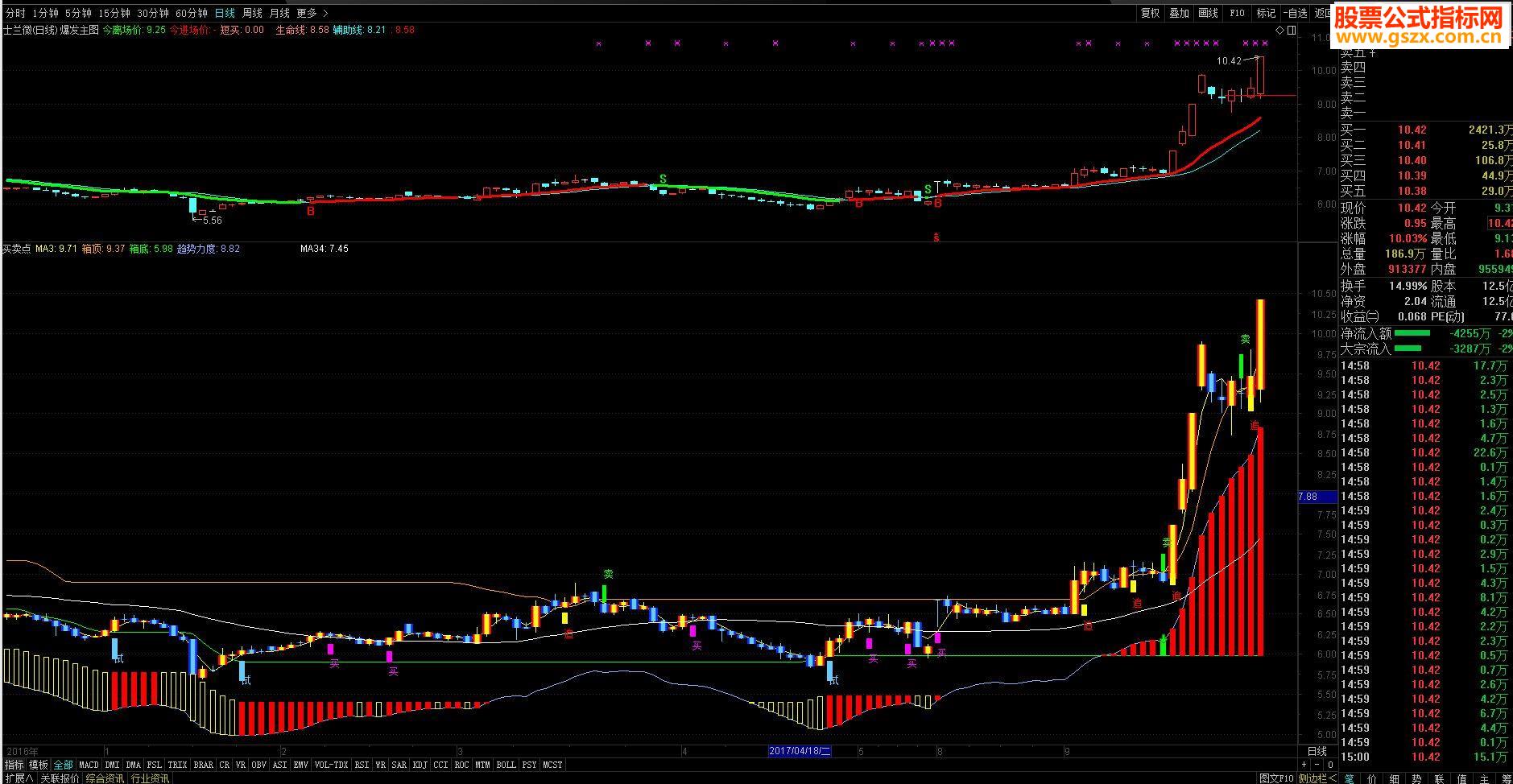Select the 值 tab in sidebar
This screenshot has height=784, width=1513.
pyautogui.click(x=1461, y=778)
